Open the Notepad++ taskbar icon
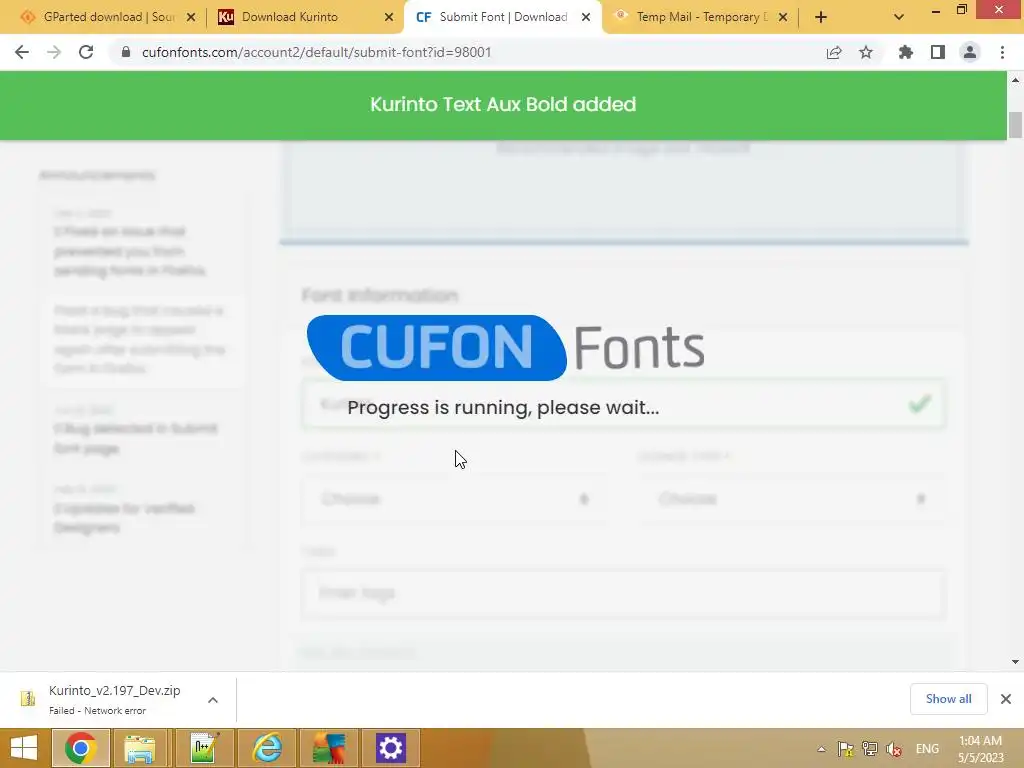The width and height of the screenshot is (1024, 768). coord(202,748)
